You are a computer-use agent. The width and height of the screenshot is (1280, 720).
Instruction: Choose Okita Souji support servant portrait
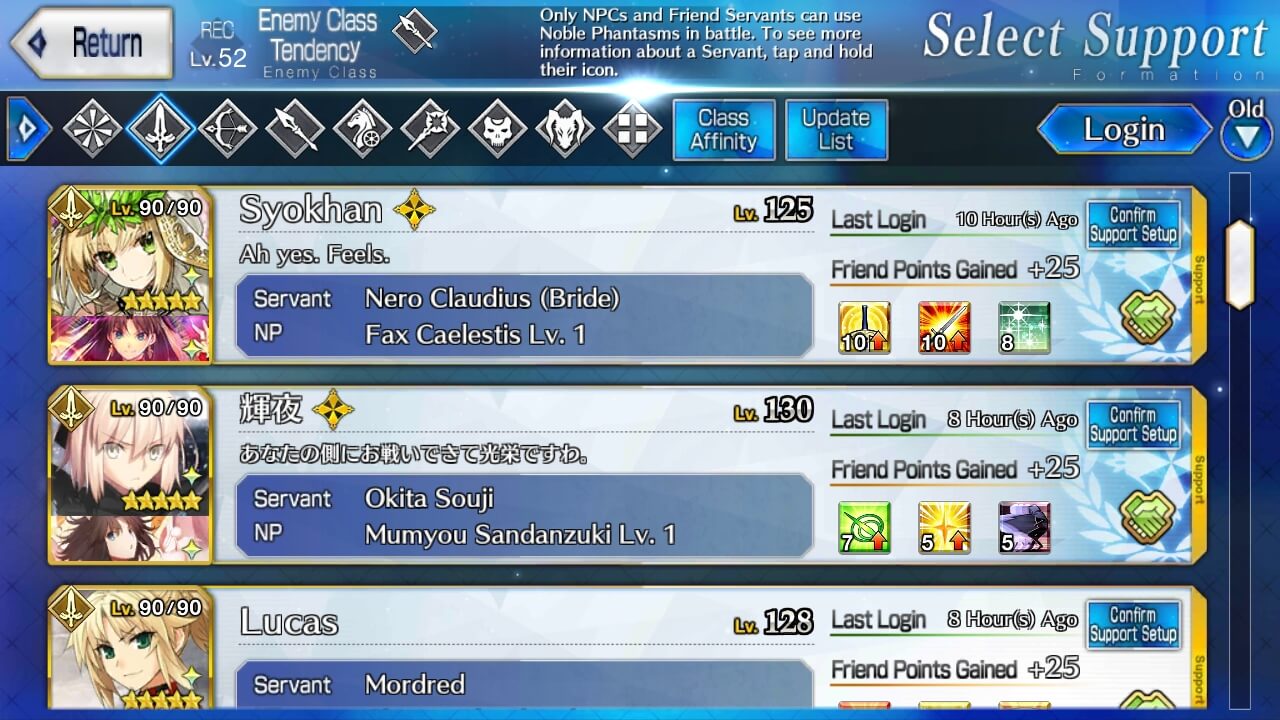[130, 452]
